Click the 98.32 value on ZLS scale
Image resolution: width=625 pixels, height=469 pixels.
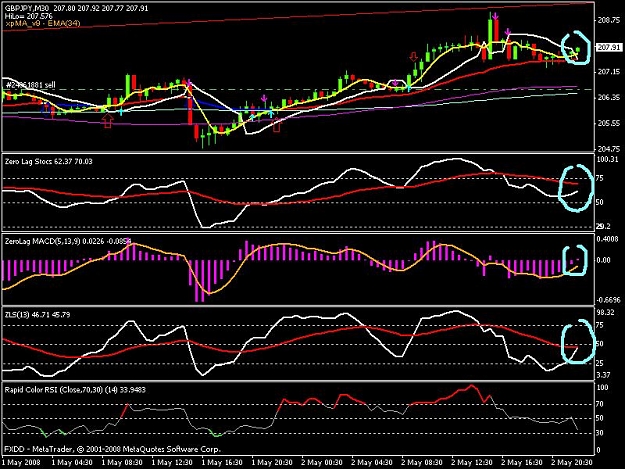(x=606, y=312)
